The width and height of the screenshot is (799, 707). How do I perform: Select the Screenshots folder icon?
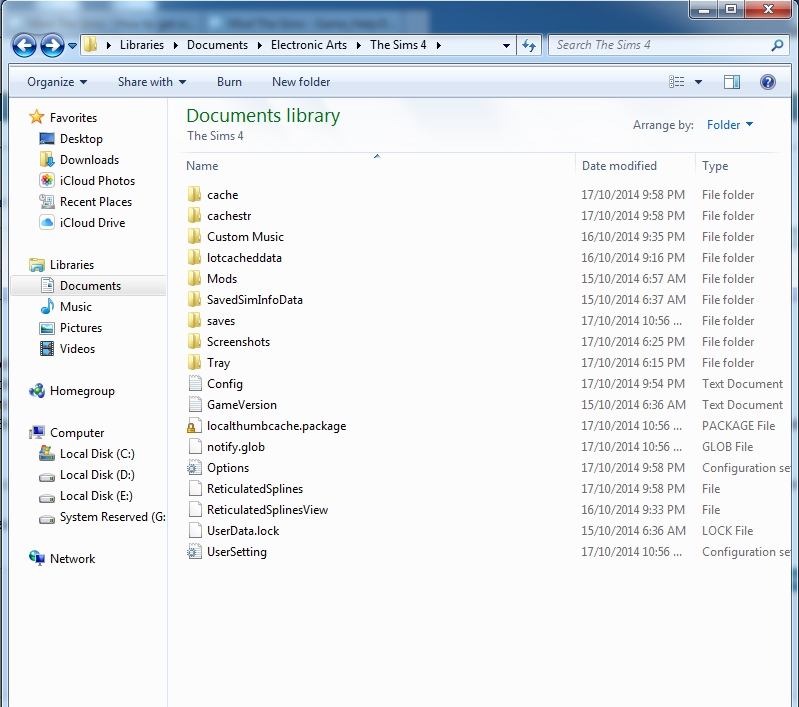click(194, 342)
